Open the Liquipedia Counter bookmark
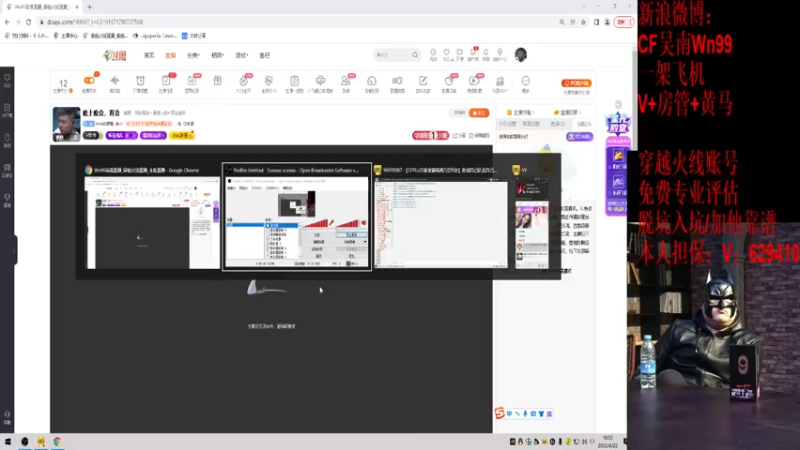Image resolution: width=800 pixels, height=450 pixels. pos(154,36)
